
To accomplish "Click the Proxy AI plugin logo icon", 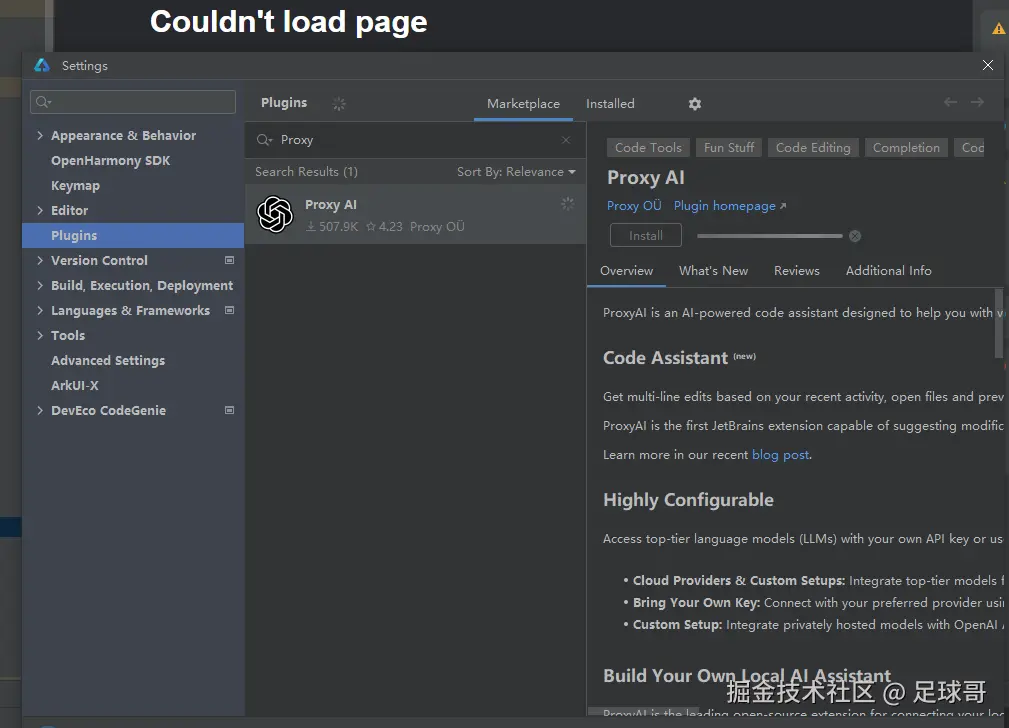I will [x=275, y=214].
